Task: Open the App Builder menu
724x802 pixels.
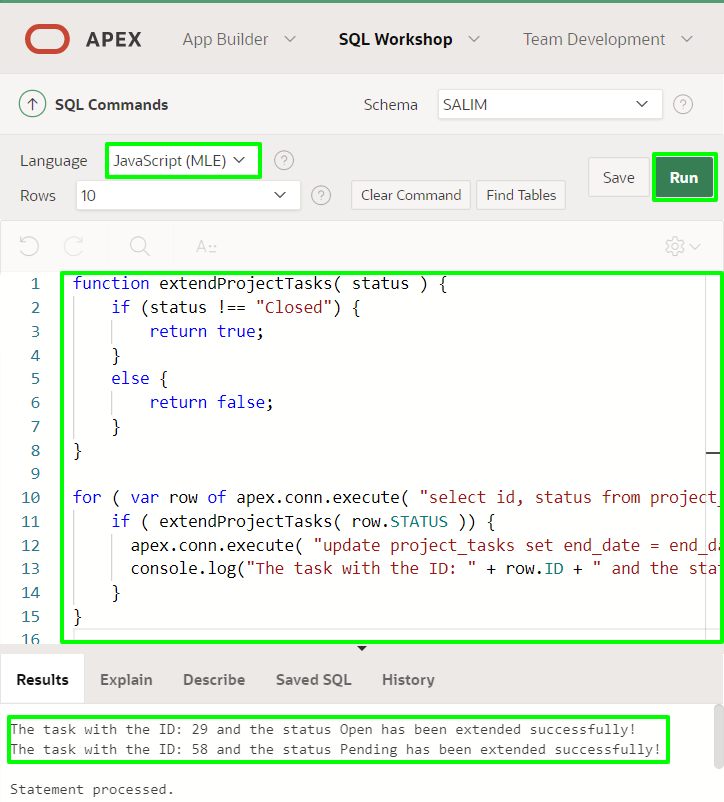Action: click(x=225, y=39)
